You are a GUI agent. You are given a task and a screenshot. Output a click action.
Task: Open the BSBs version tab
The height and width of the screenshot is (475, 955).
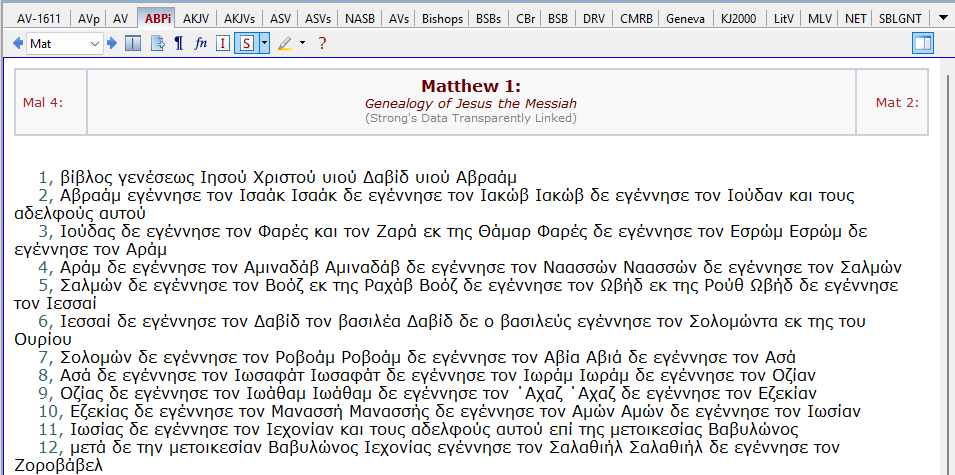[x=488, y=19]
